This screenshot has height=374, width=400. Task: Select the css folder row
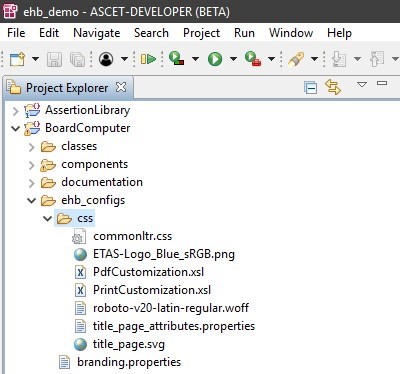[75, 218]
